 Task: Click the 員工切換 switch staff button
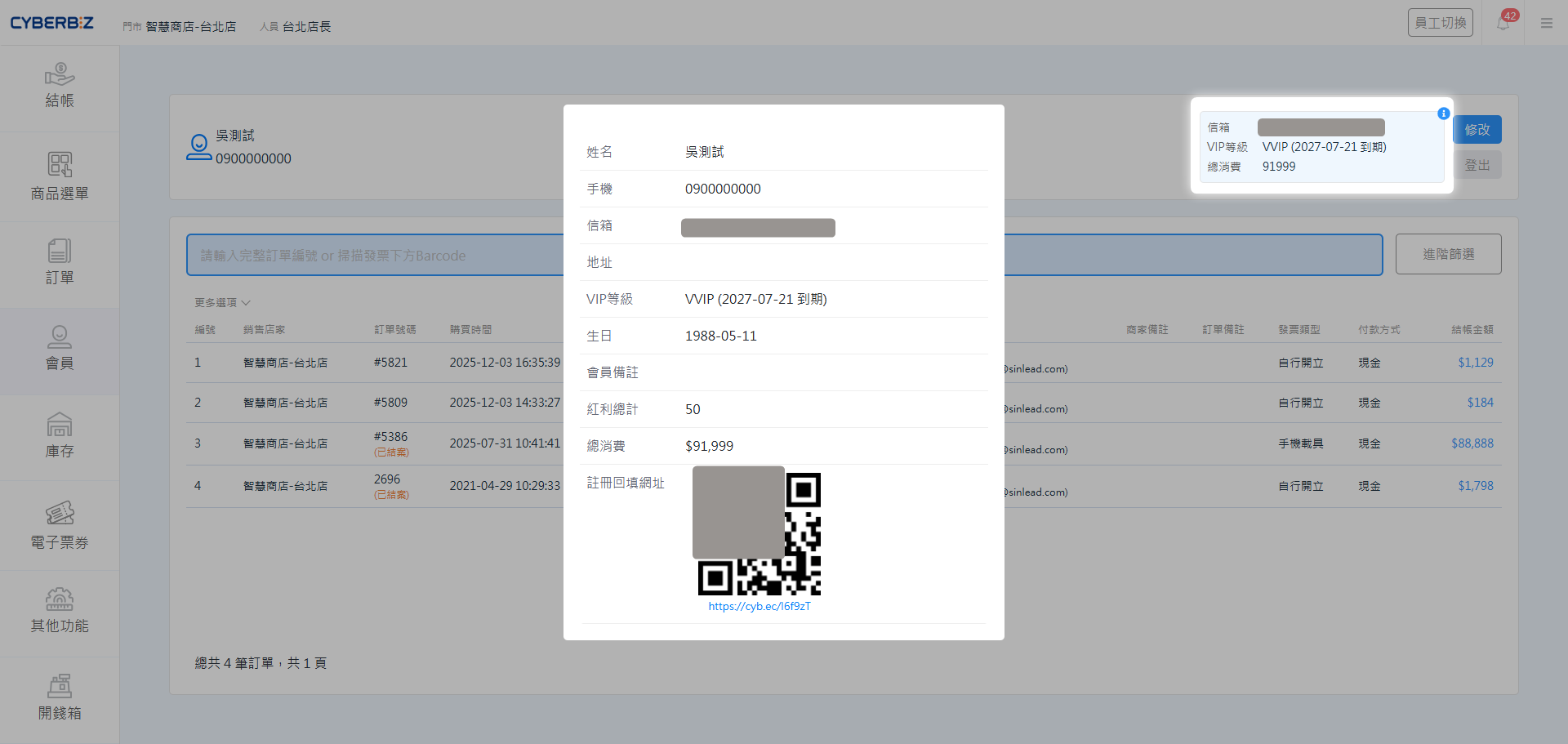(x=1440, y=23)
